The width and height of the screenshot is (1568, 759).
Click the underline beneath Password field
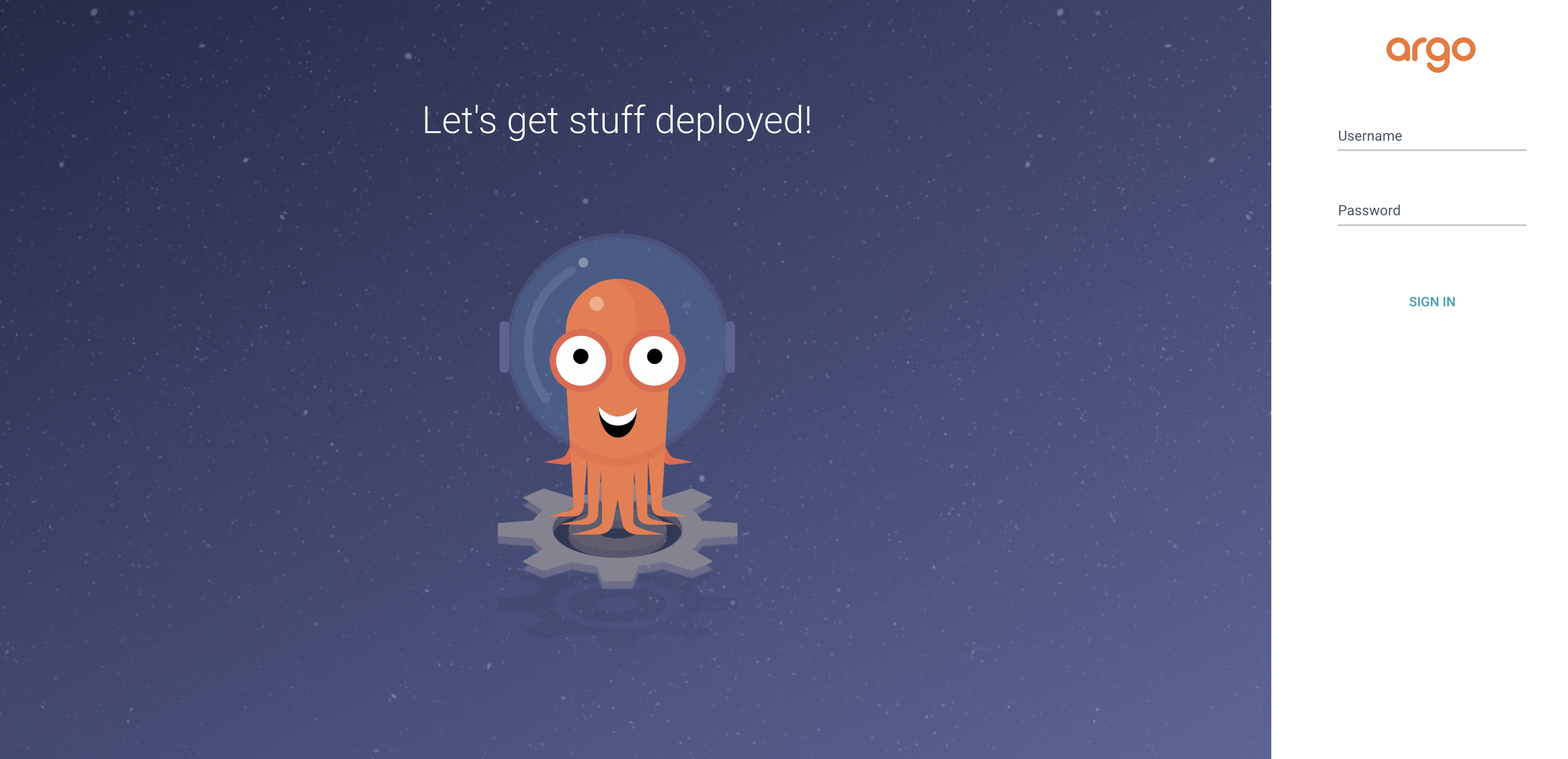(x=1432, y=225)
